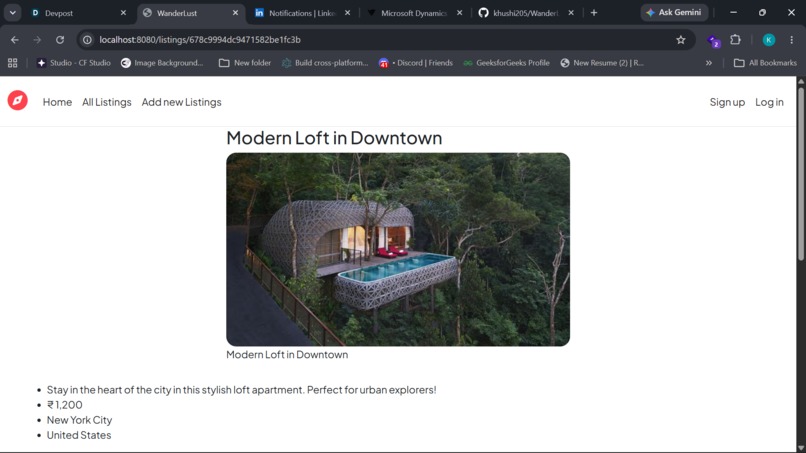Open a new tab with the plus button

[594, 13]
